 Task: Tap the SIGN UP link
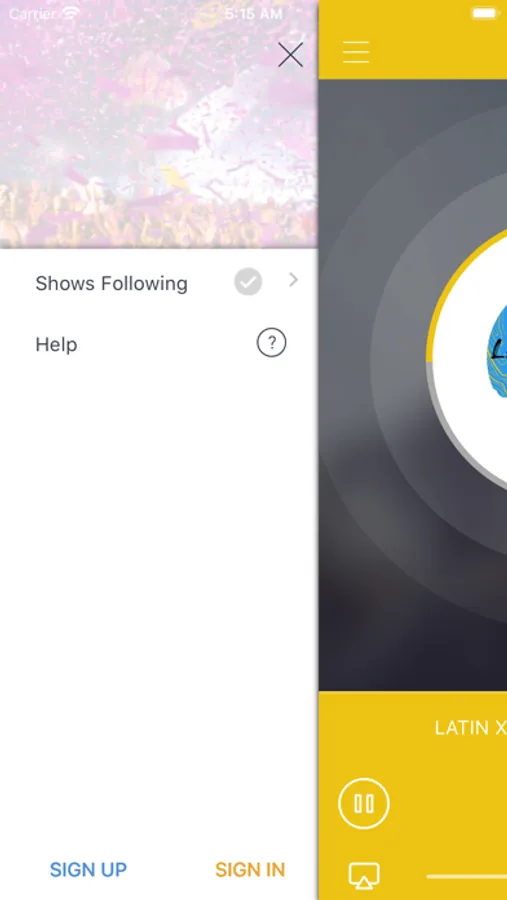point(88,870)
